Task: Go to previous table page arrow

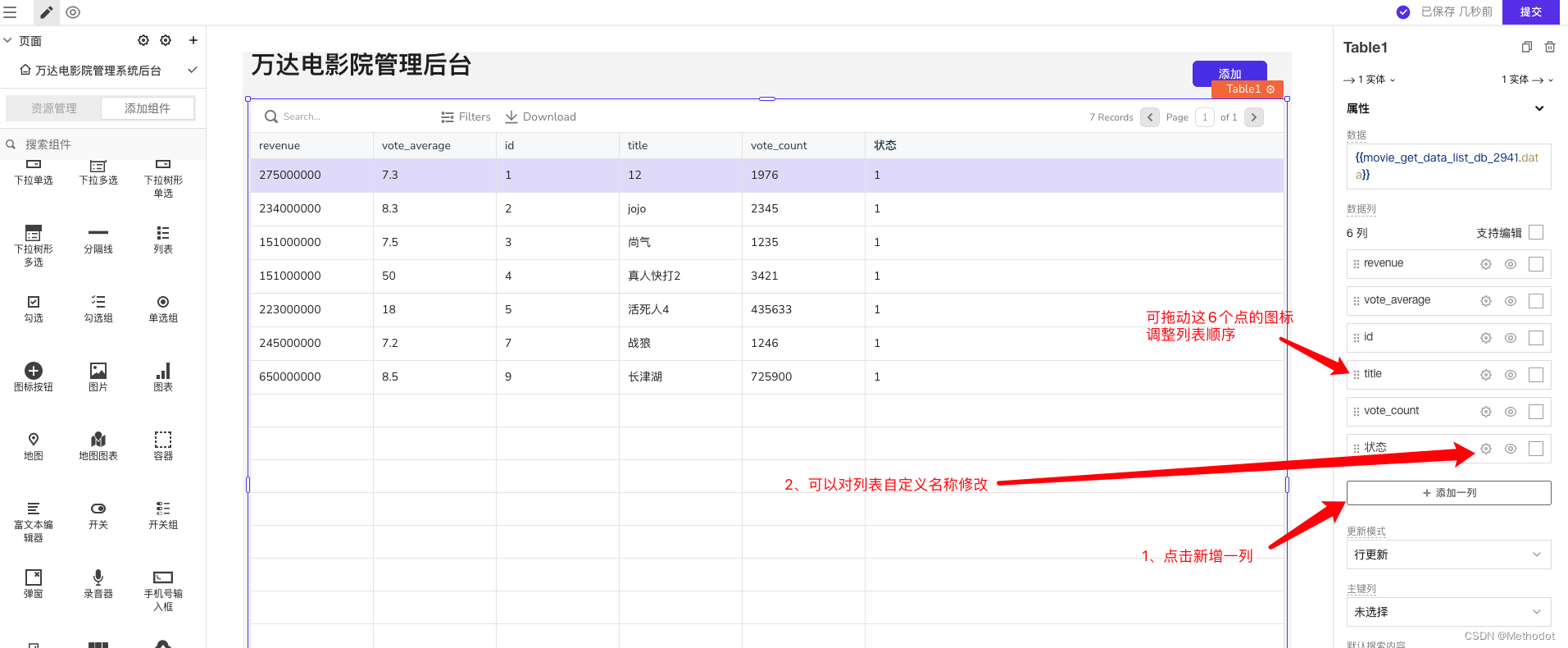Action: pyautogui.click(x=1150, y=117)
